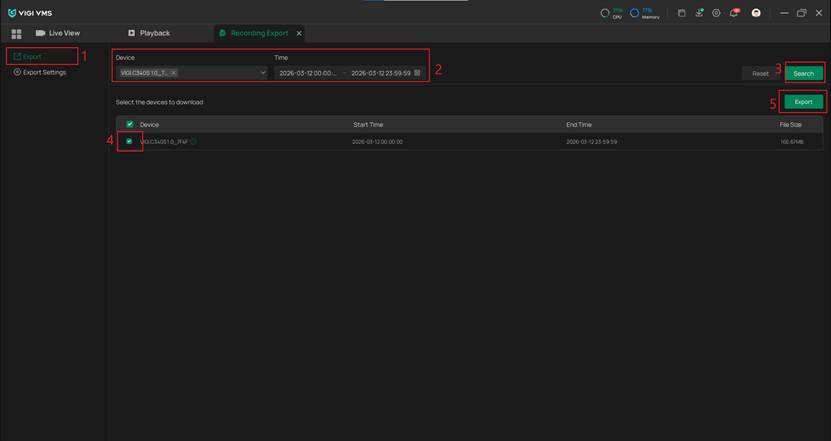Uncheck the VIGI C340S device row checkbox
The width and height of the screenshot is (831, 441).
(x=129, y=142)
